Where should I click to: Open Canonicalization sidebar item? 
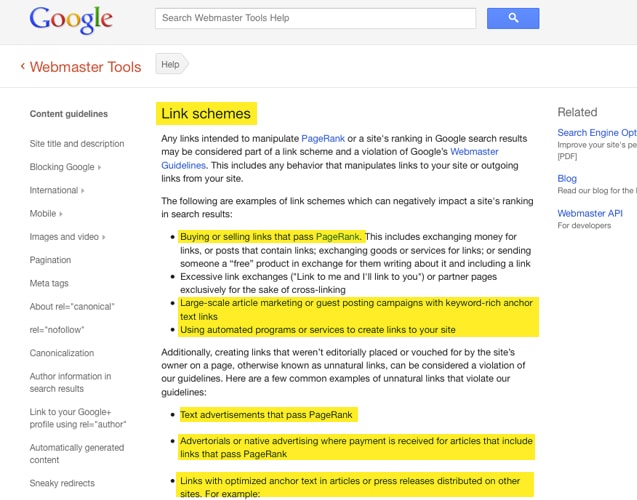coord(62,353)
